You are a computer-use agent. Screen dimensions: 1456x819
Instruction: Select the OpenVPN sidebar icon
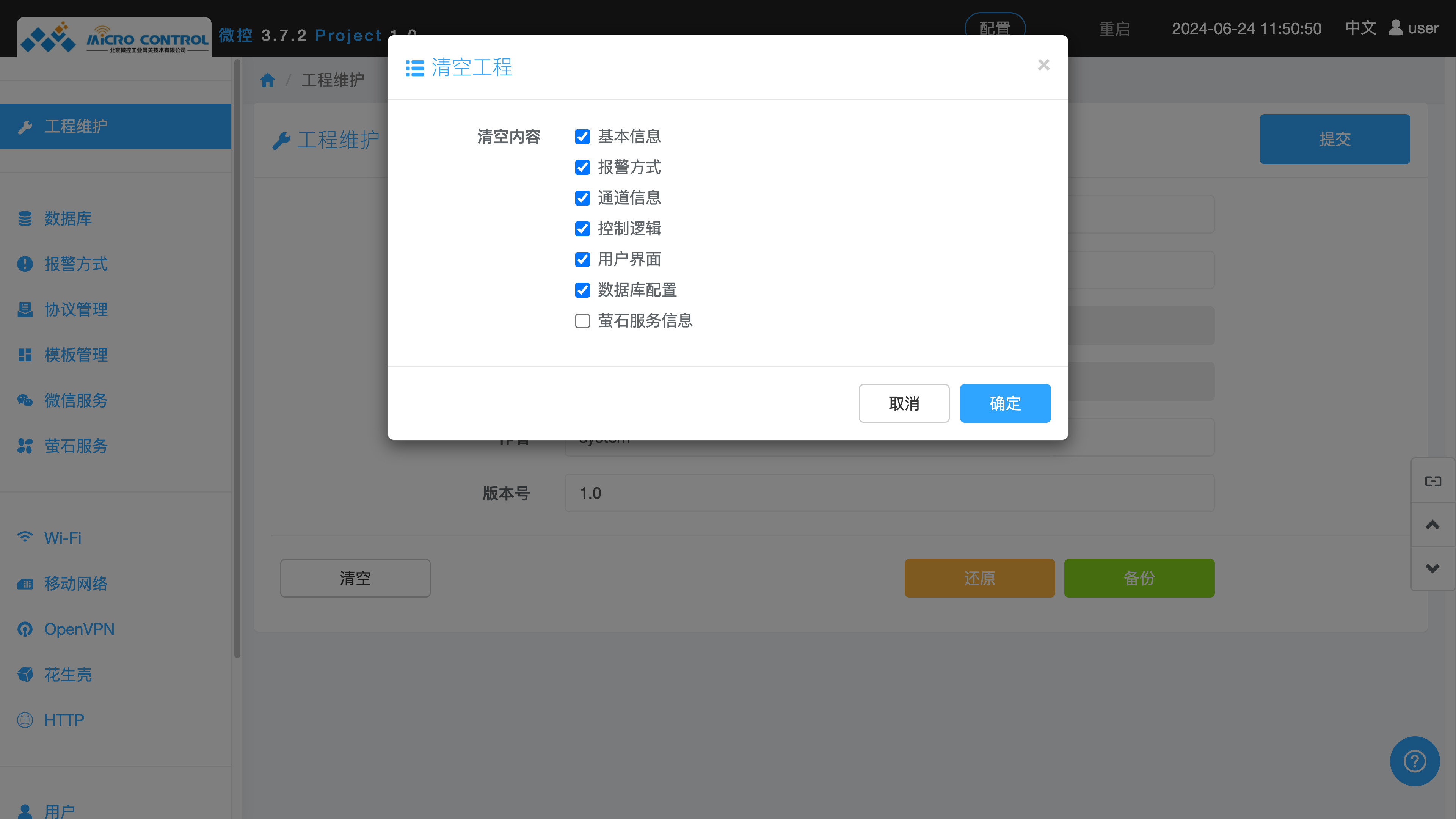(25, 629)
